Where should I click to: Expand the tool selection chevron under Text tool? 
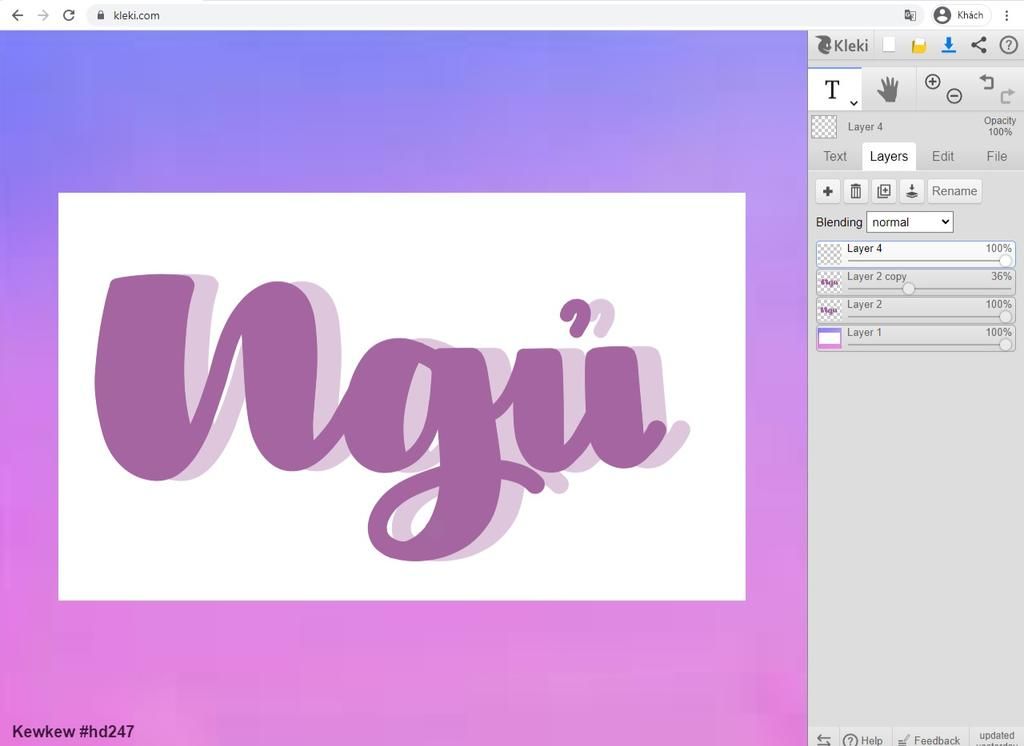pos(854,103)
